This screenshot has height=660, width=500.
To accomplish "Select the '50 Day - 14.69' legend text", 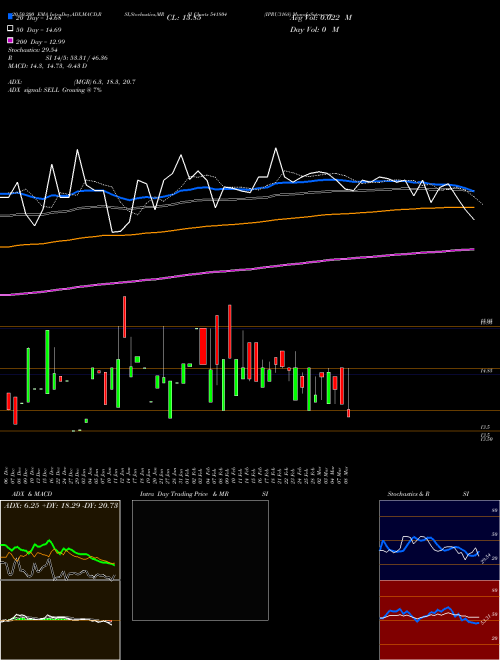I will [39, 30].
